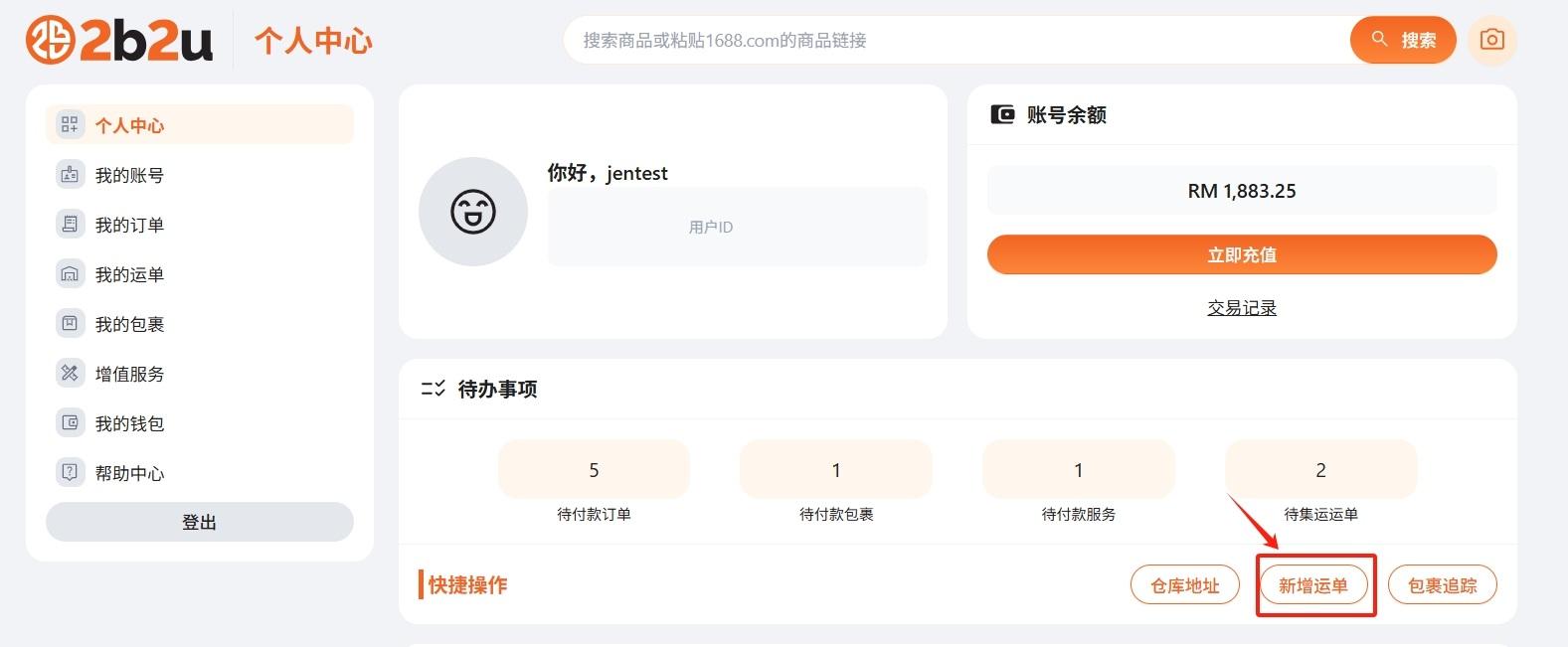The image size is (1568, 647).
Task: Open 我的订单 menu item
Action: click(129, 225)
